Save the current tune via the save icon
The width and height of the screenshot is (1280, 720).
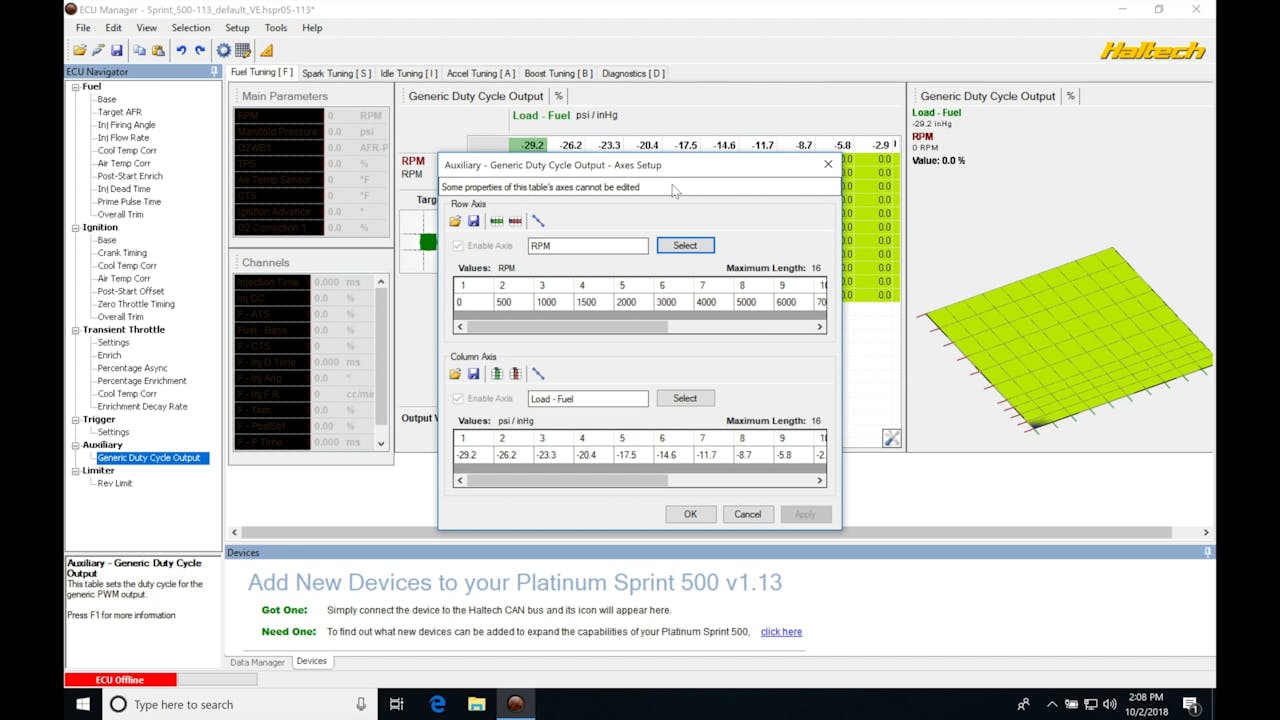coord(117,48)
